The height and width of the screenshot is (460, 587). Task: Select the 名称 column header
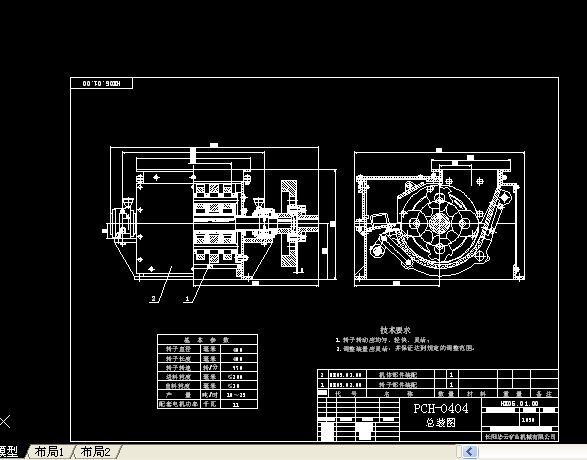click(x=399, y=394)
